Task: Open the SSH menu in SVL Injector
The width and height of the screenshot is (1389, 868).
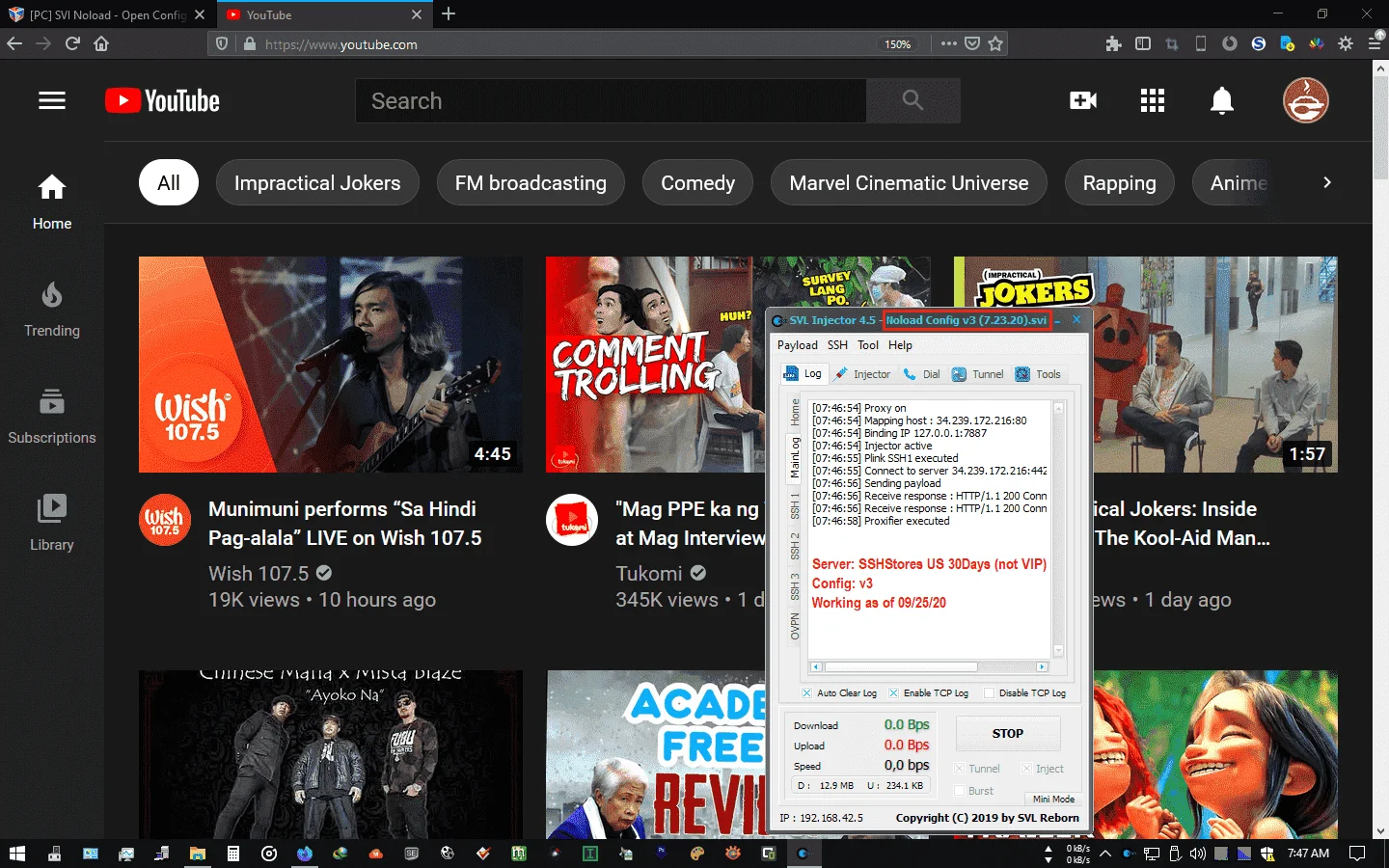Action: click(837, 345)
